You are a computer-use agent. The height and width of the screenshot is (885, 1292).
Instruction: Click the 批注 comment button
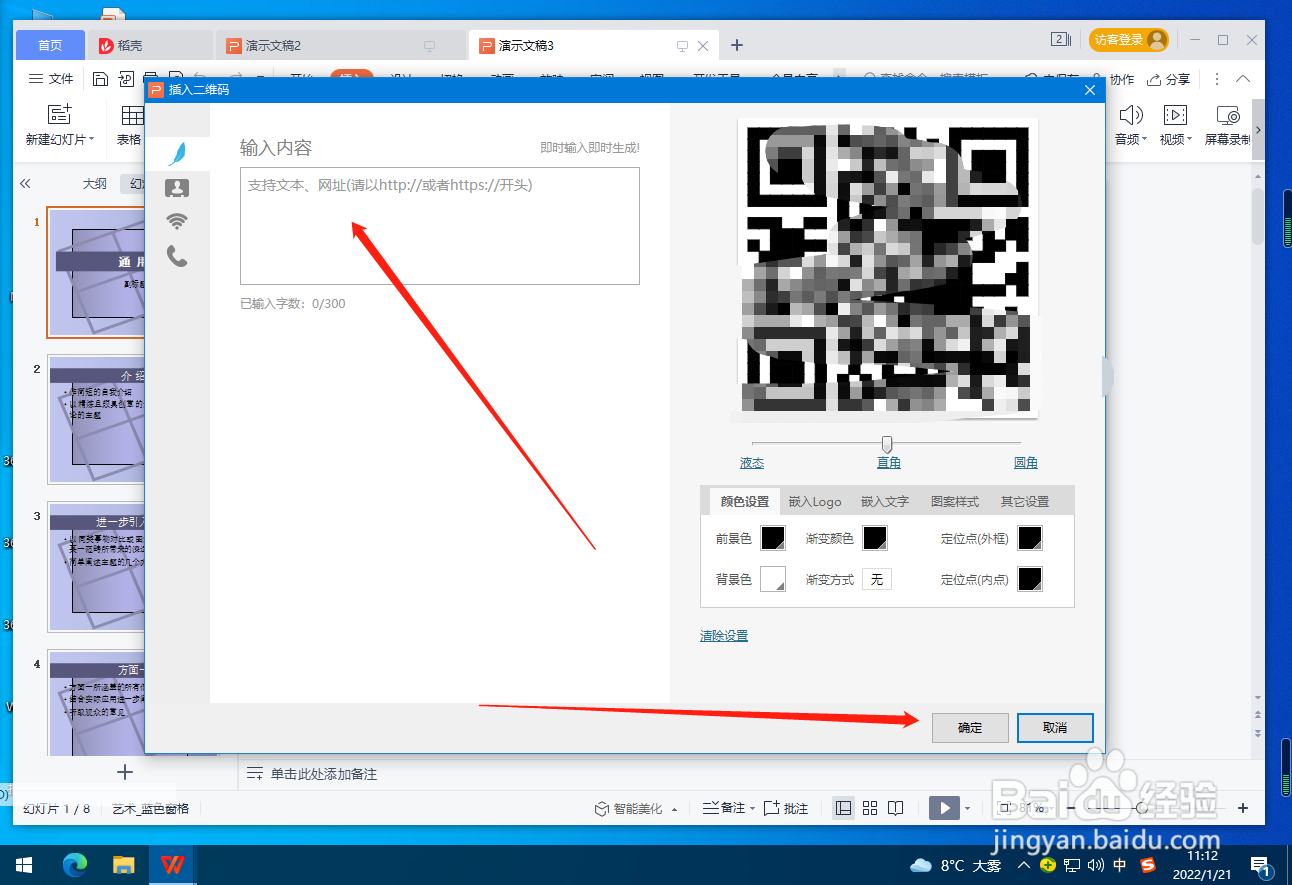pos(786,808)
